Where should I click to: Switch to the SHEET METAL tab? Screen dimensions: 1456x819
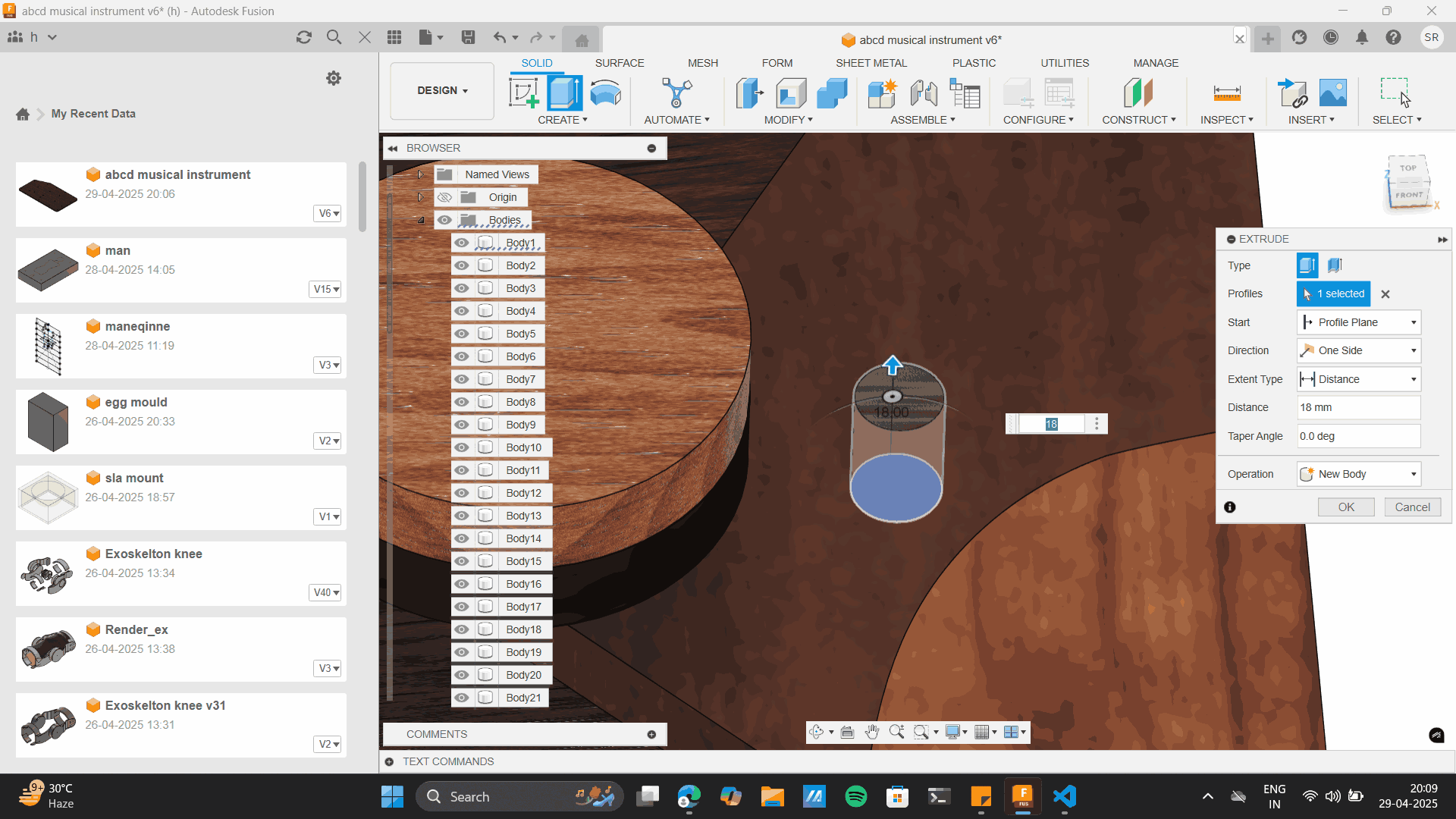[871, 63]
